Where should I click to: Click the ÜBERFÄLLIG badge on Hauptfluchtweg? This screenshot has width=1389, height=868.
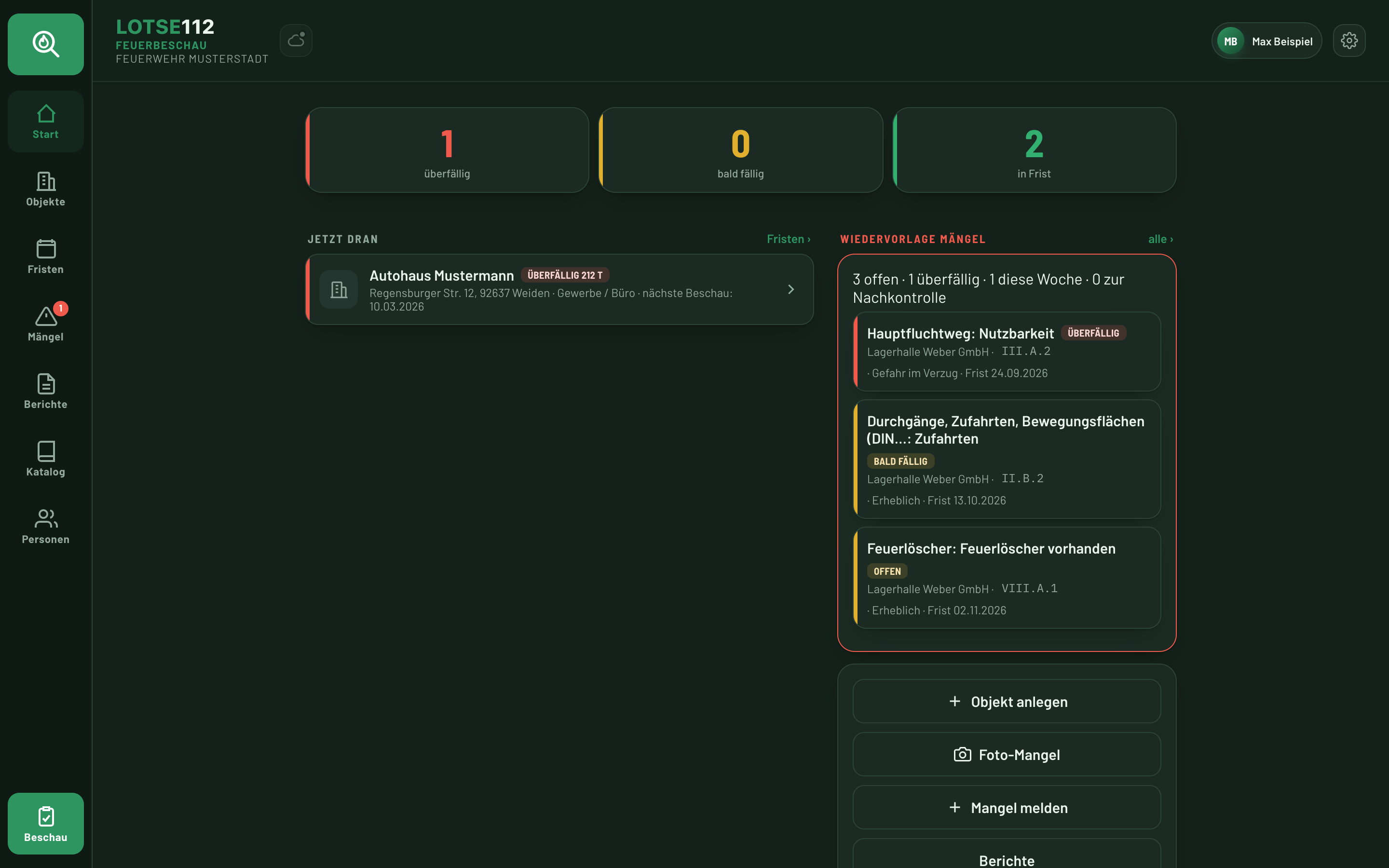click(1093, 333)
